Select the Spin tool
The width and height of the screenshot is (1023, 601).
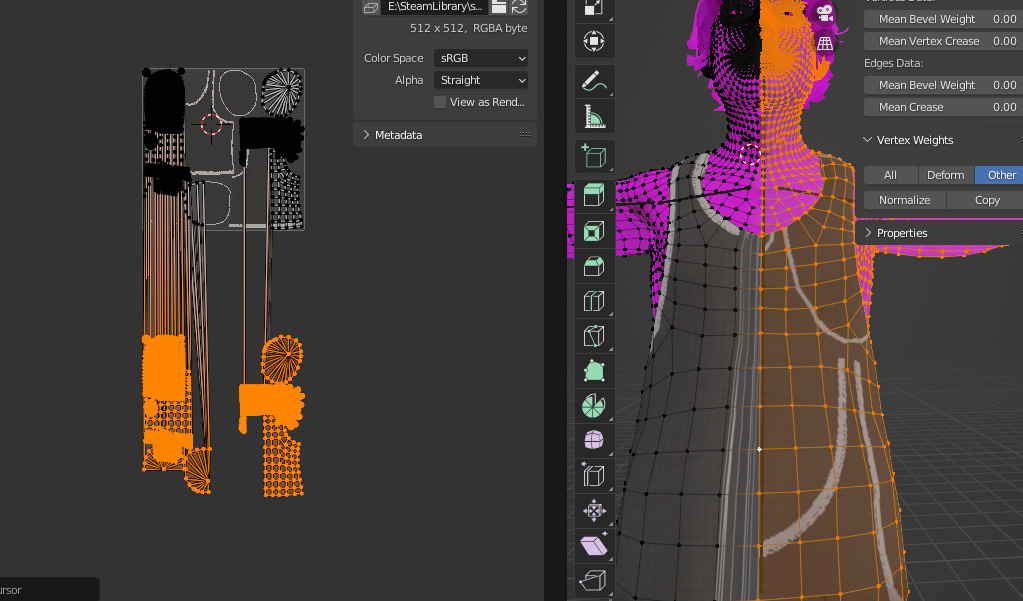(594, 406)
